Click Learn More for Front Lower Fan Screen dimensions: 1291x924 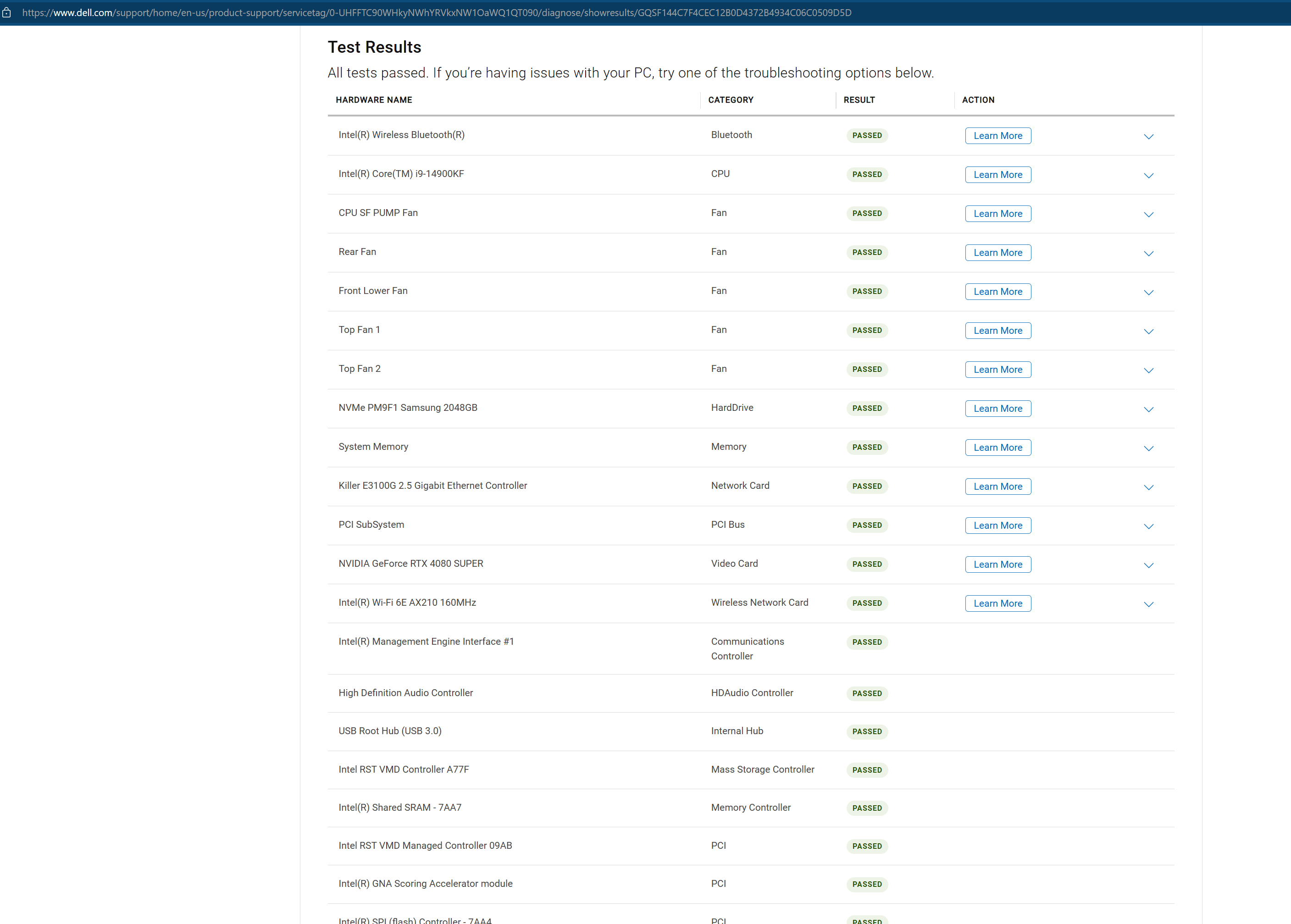[x=997, y=291]
